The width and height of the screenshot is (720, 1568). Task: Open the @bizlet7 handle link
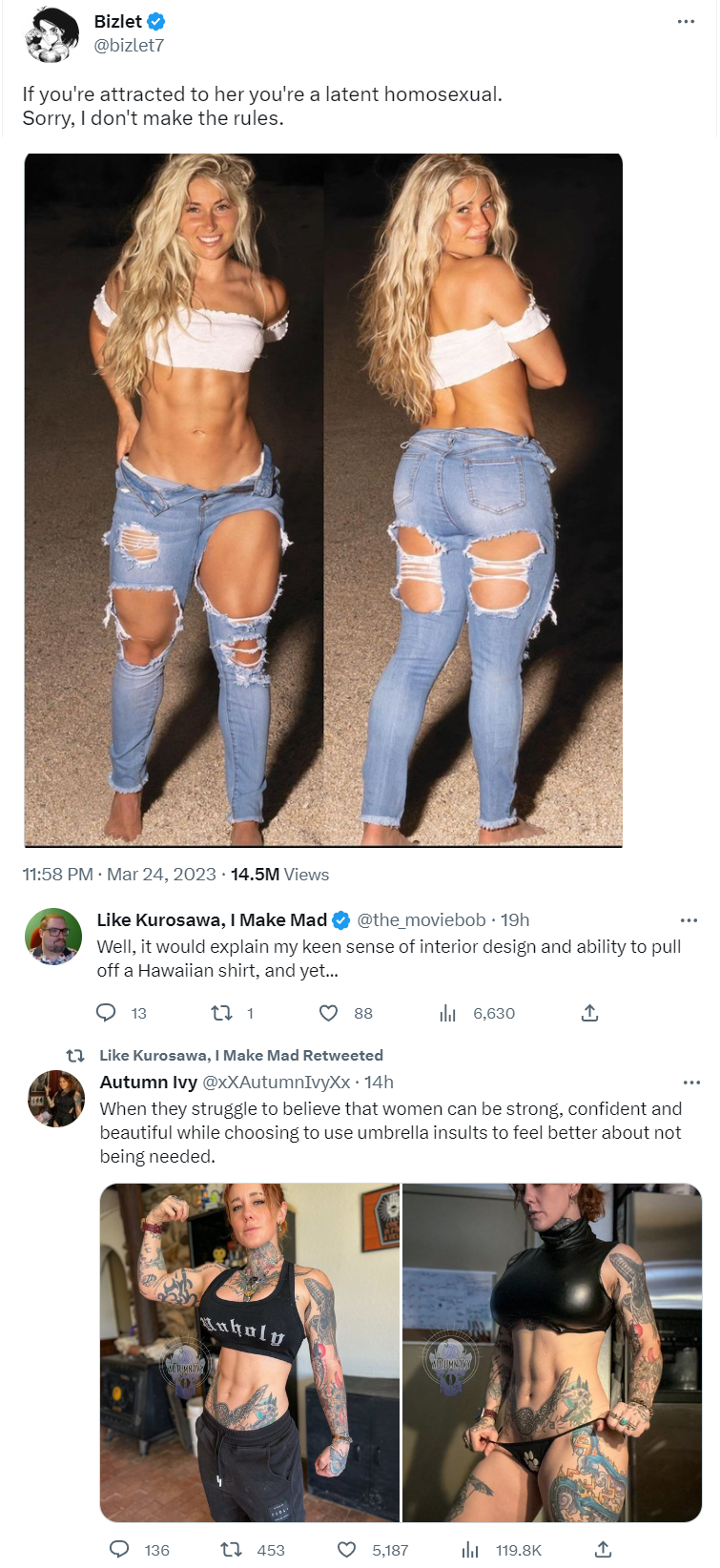129,46
